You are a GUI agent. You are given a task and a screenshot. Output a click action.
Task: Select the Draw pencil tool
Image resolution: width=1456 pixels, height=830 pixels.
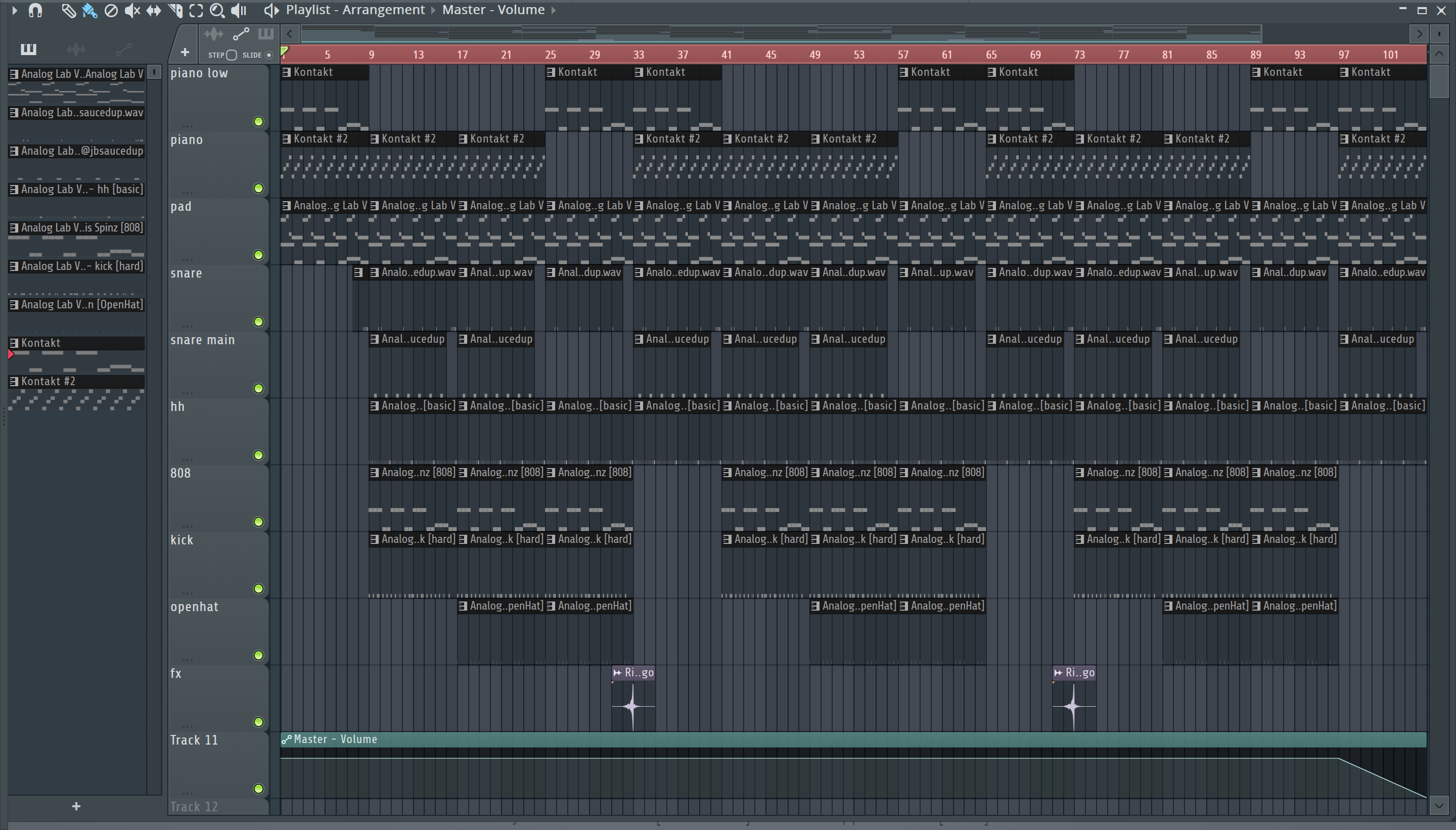68,10
